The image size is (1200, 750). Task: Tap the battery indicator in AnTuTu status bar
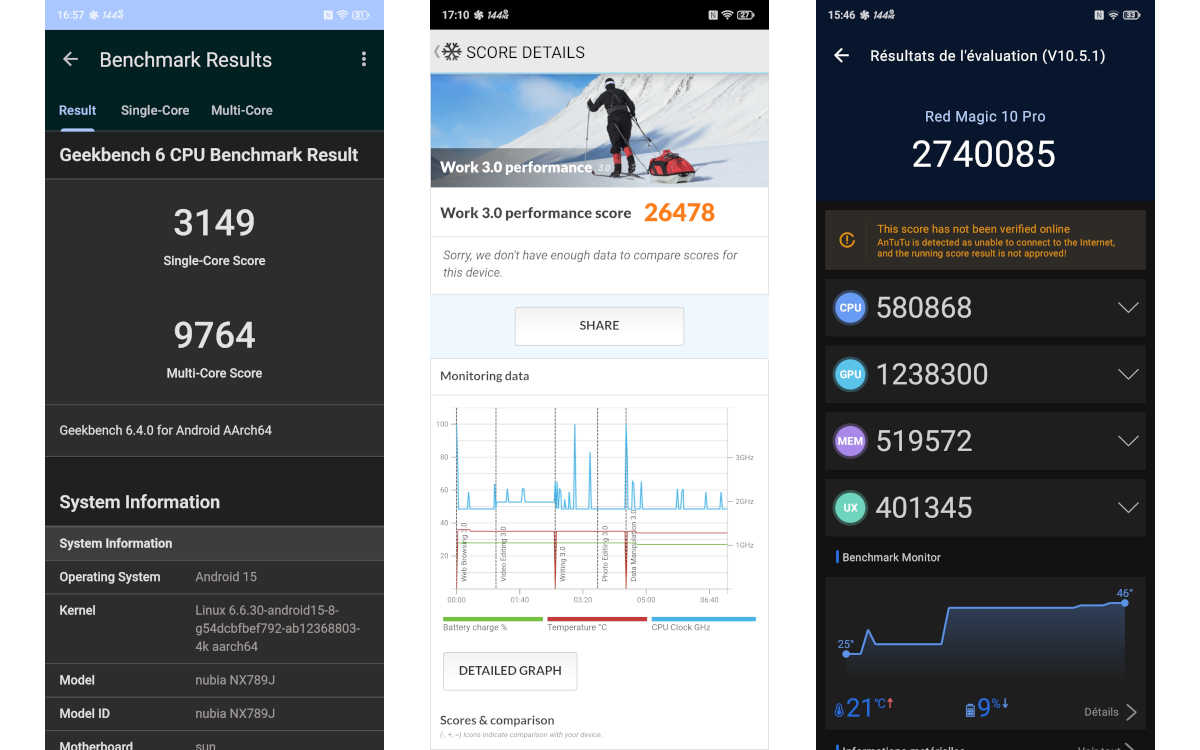[1131, 15]
